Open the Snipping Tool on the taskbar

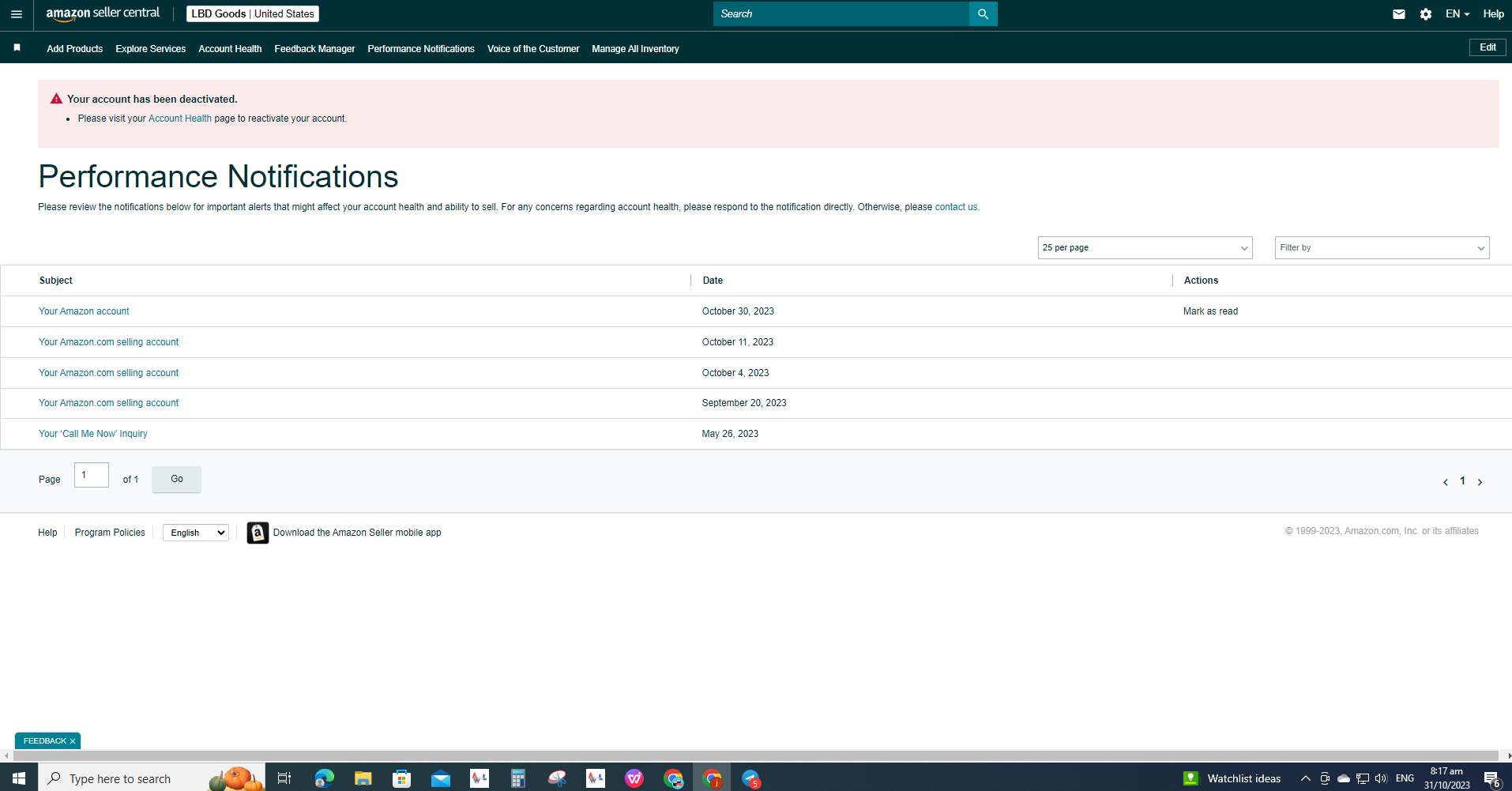557,778
